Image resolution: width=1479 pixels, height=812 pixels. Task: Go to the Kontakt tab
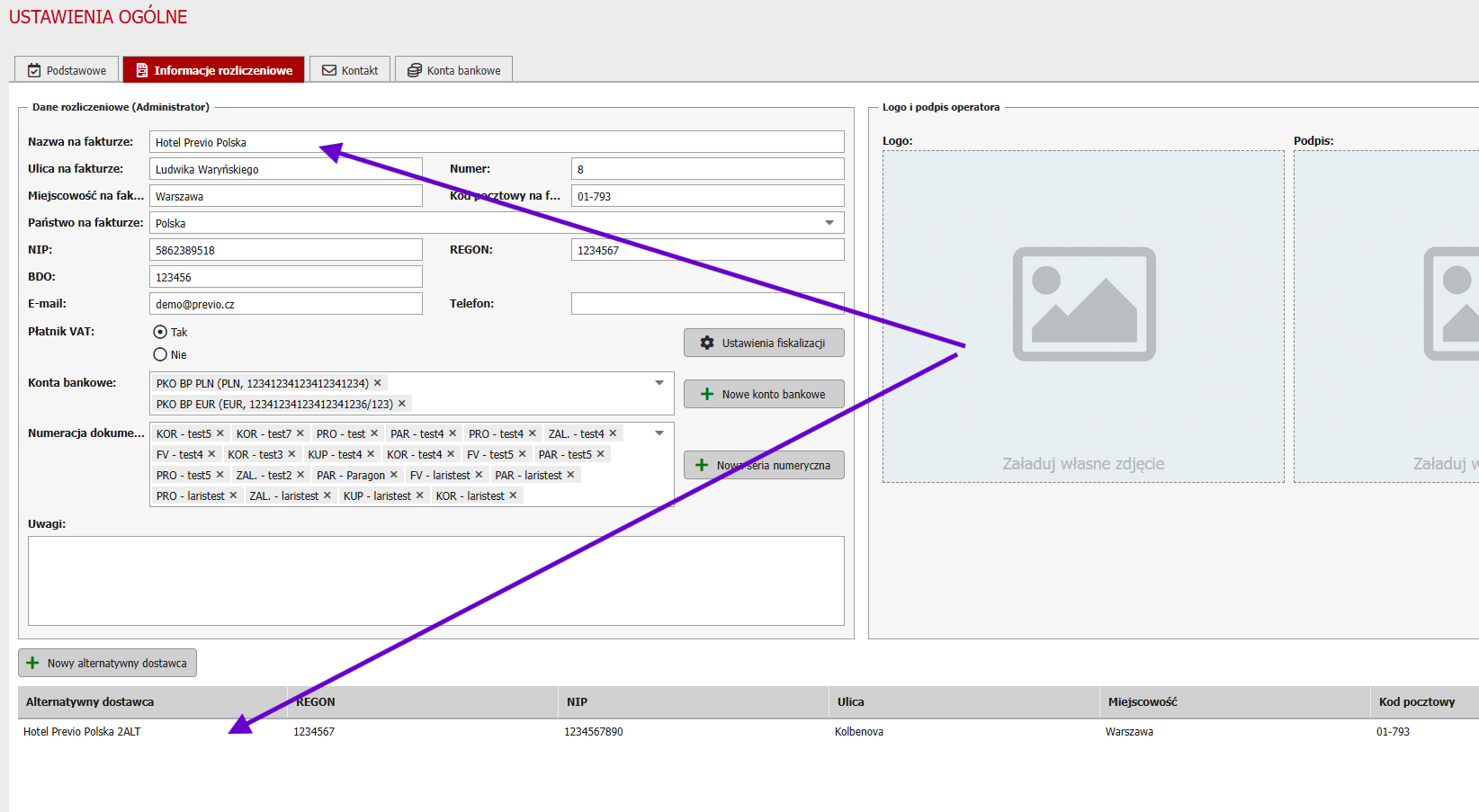pos(350,70)
